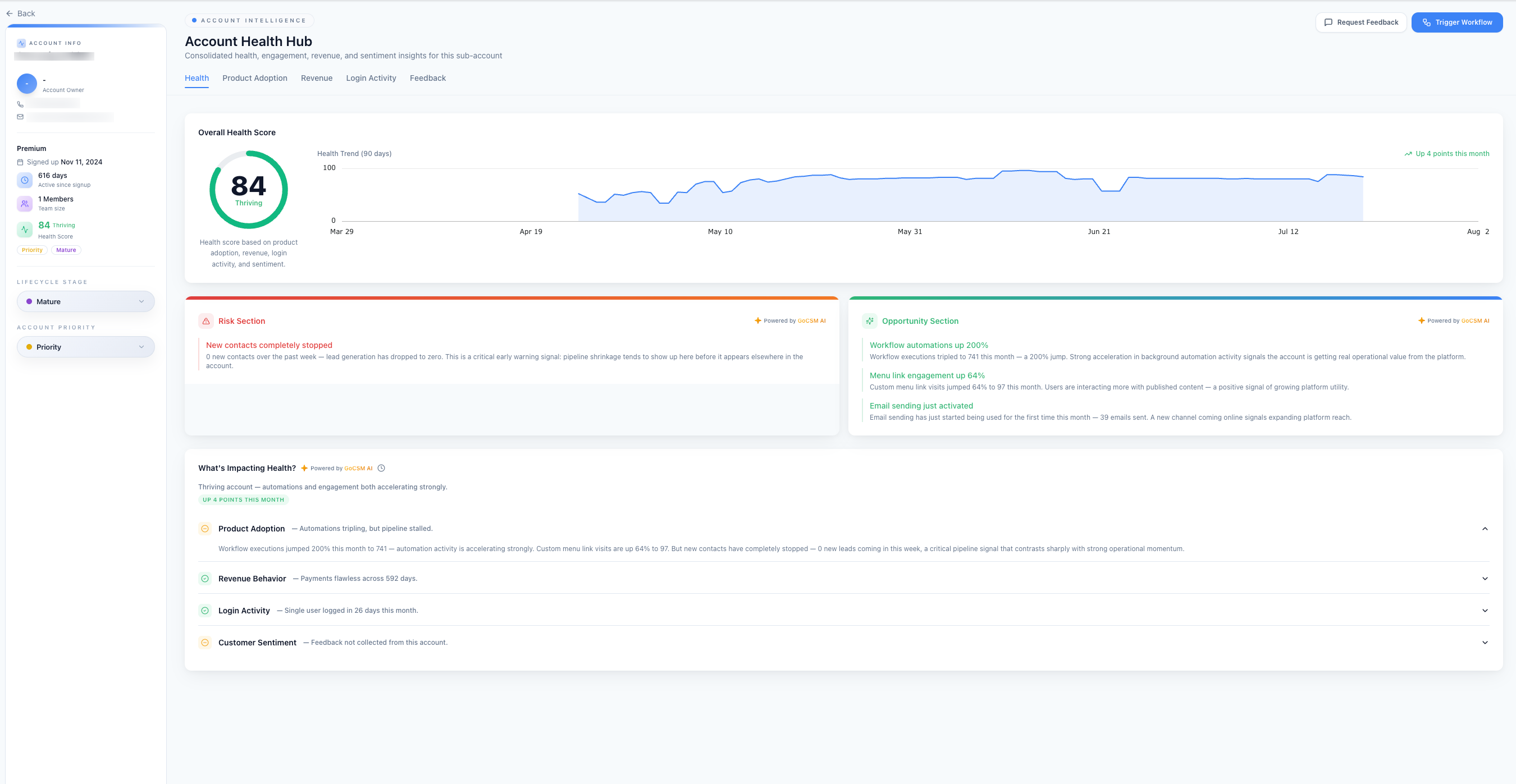Switch to the Product Adoption tab

click(x=255, y=78)
